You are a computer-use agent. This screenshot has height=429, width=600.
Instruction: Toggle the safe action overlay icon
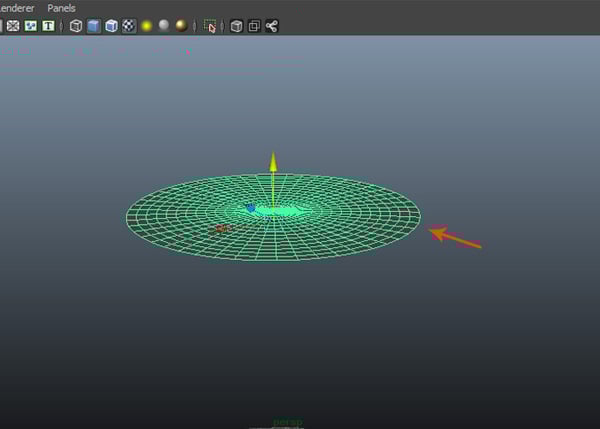point(30,26)
